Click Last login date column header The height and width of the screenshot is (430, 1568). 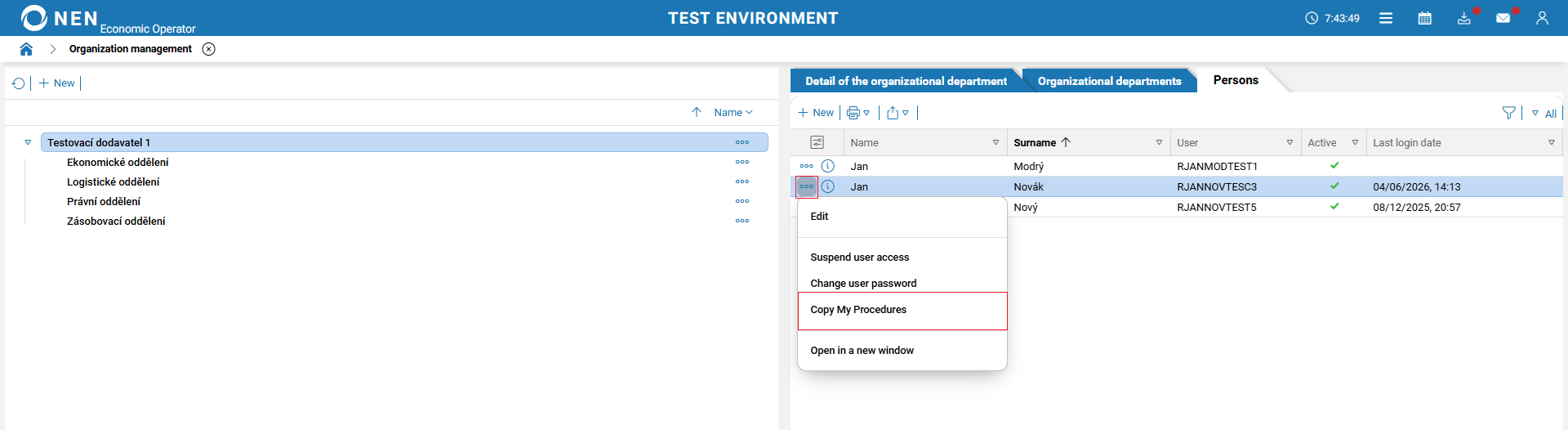[x=1406, y=142]
